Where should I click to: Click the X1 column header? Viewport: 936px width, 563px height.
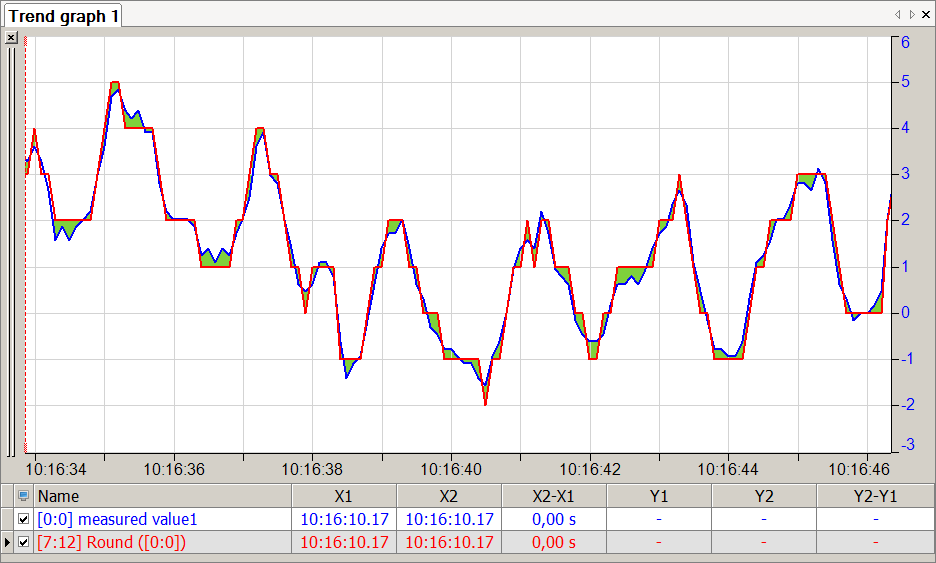[343, 496]
